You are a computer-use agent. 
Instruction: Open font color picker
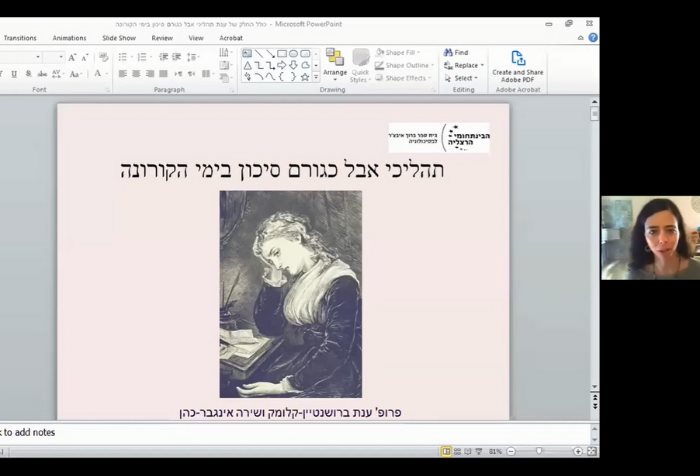[100, 74]
